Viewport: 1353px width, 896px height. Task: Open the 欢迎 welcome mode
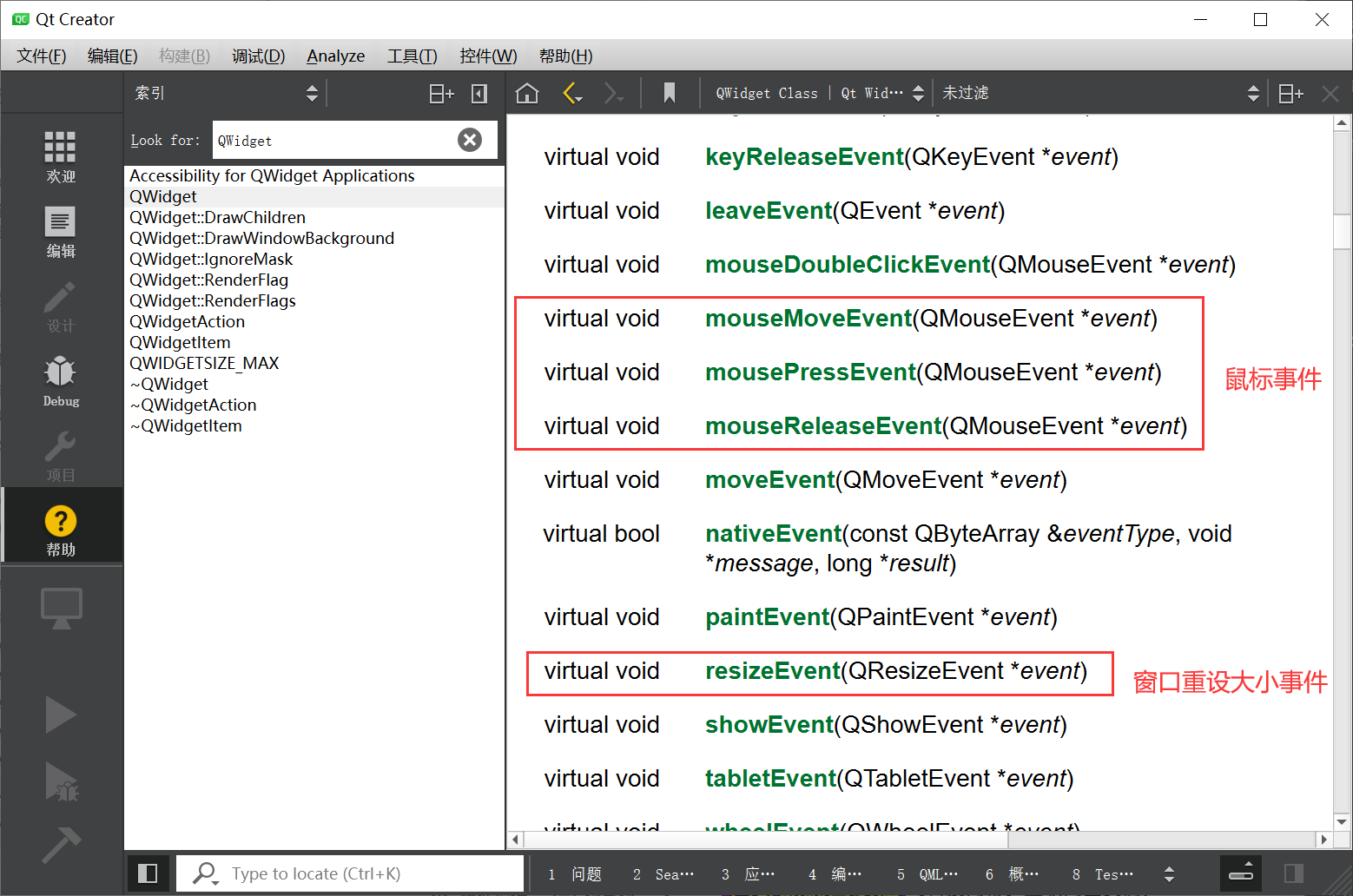[x=61, y=156]
